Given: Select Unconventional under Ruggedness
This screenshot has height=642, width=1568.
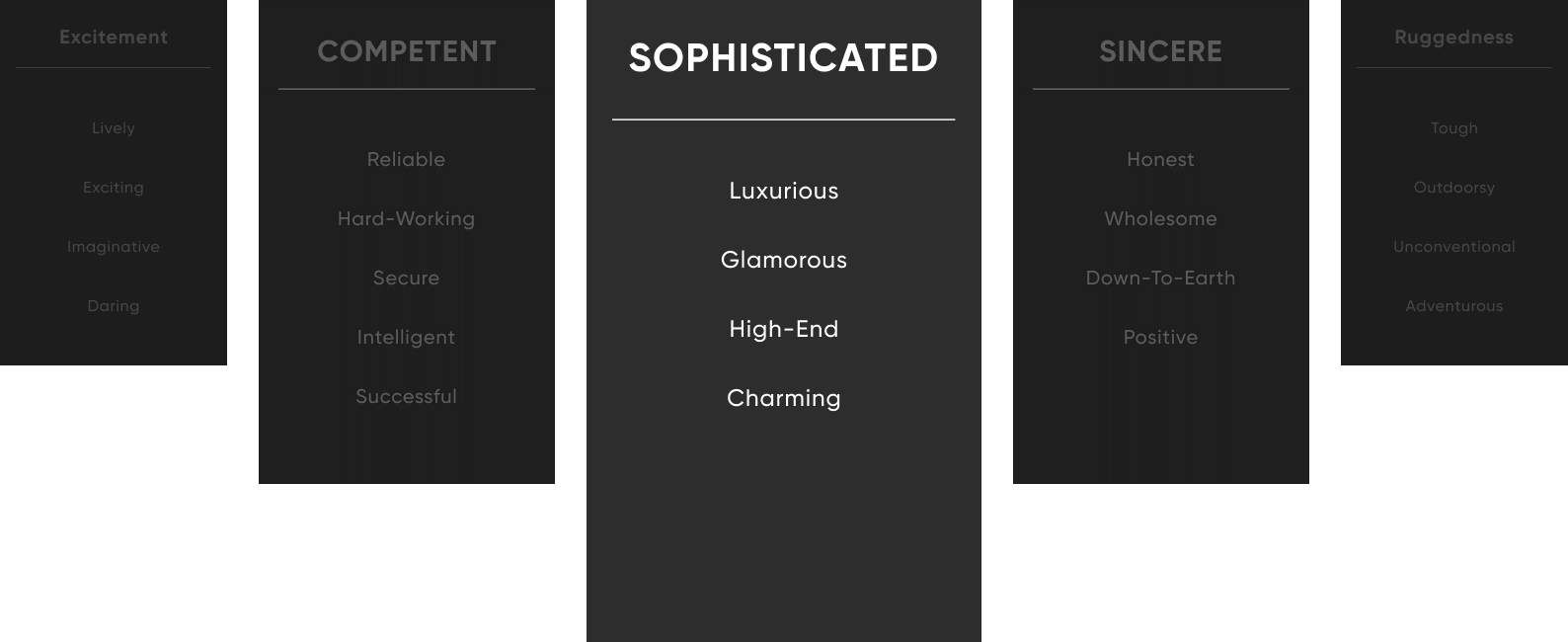Looking at the screenshot, I should (x=1453, y=247).
